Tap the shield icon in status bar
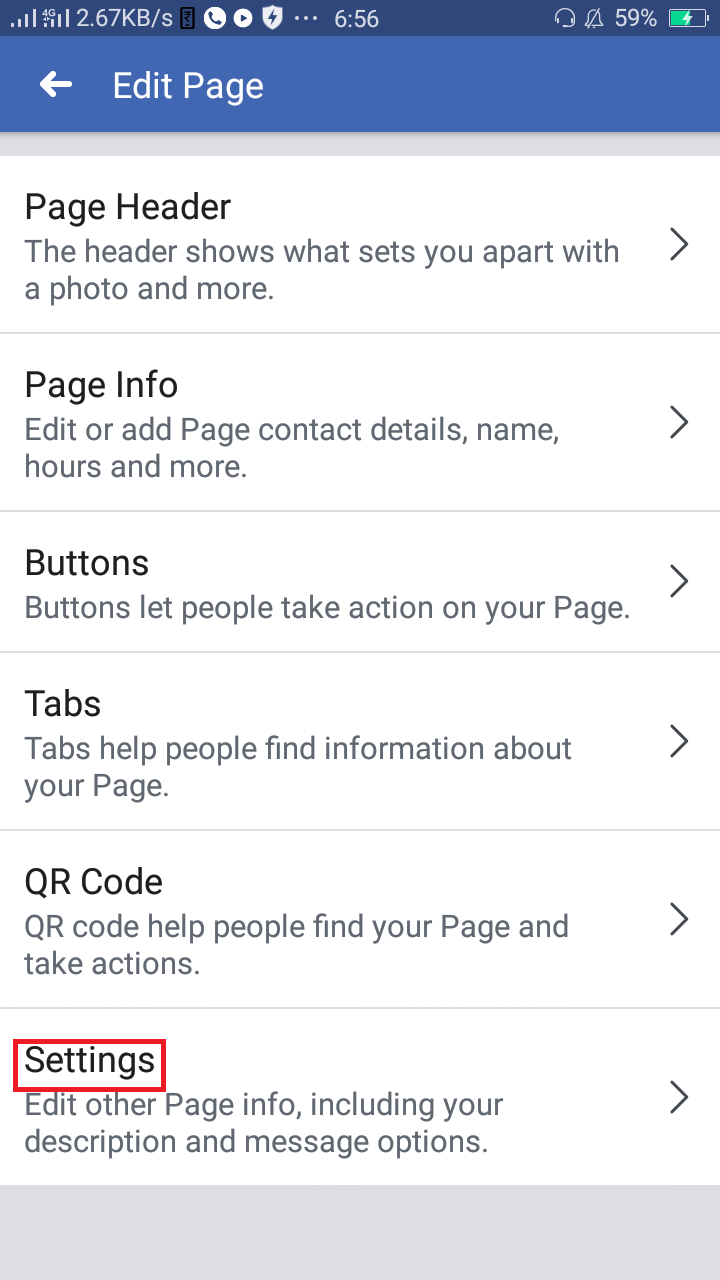The height and width of the screenshot is (1280, 720). [x=271, y=18]
